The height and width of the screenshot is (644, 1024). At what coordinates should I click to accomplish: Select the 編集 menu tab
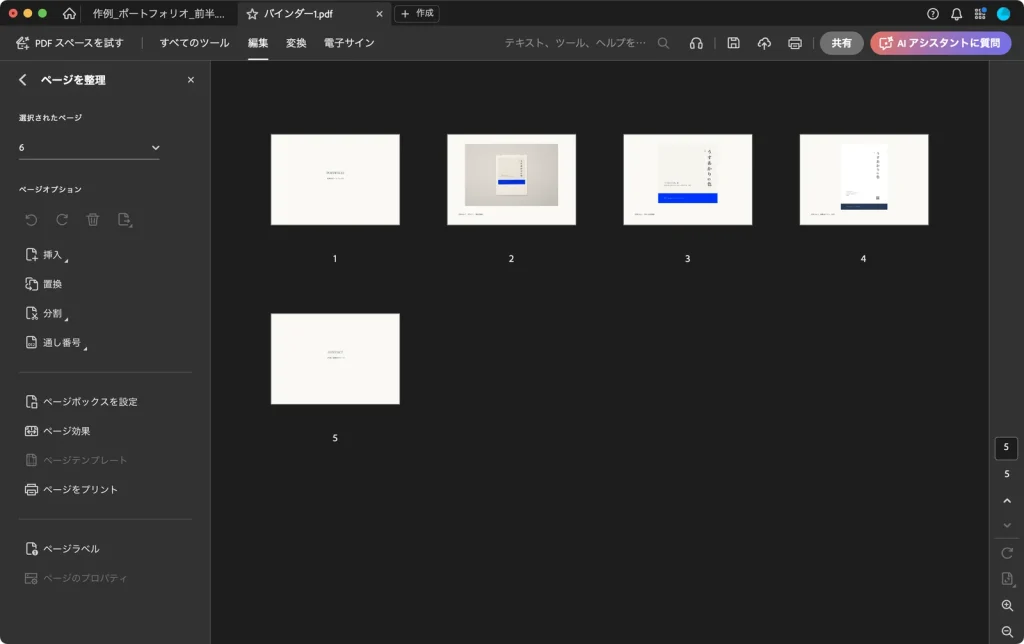pyautogui.click(x=258, y=43)
